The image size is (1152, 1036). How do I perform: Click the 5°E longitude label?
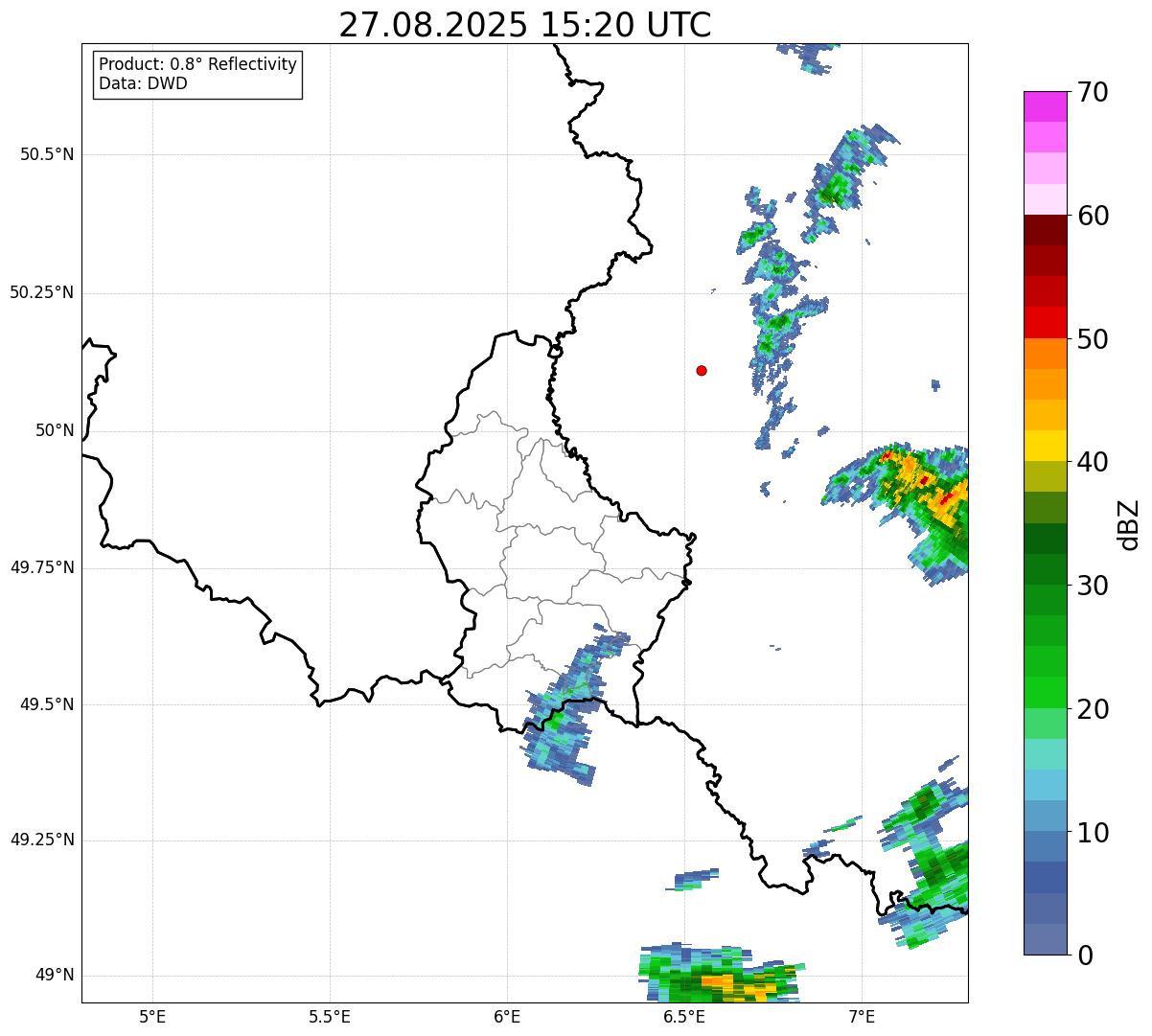click(152, 1016)
